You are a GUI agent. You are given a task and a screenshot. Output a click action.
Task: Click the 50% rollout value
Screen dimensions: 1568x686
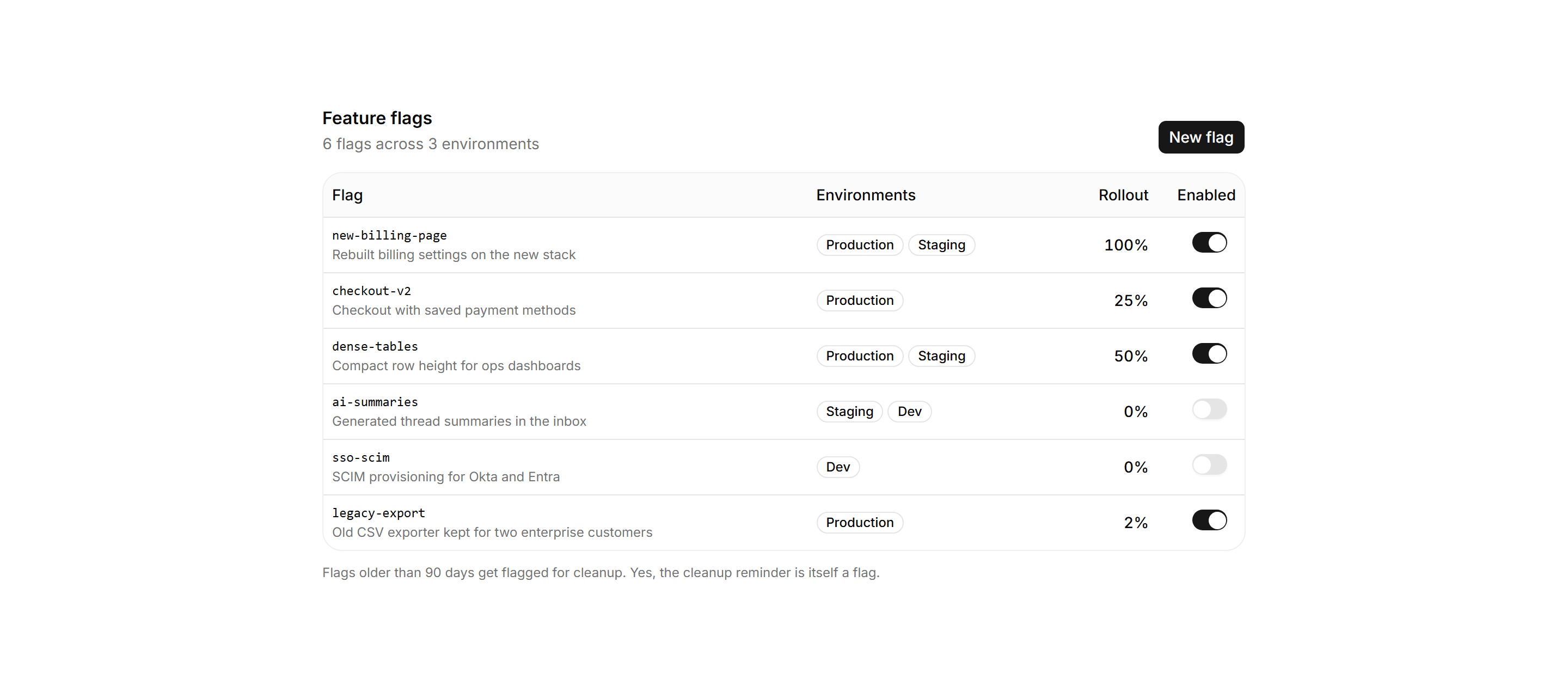point(1130,356)
